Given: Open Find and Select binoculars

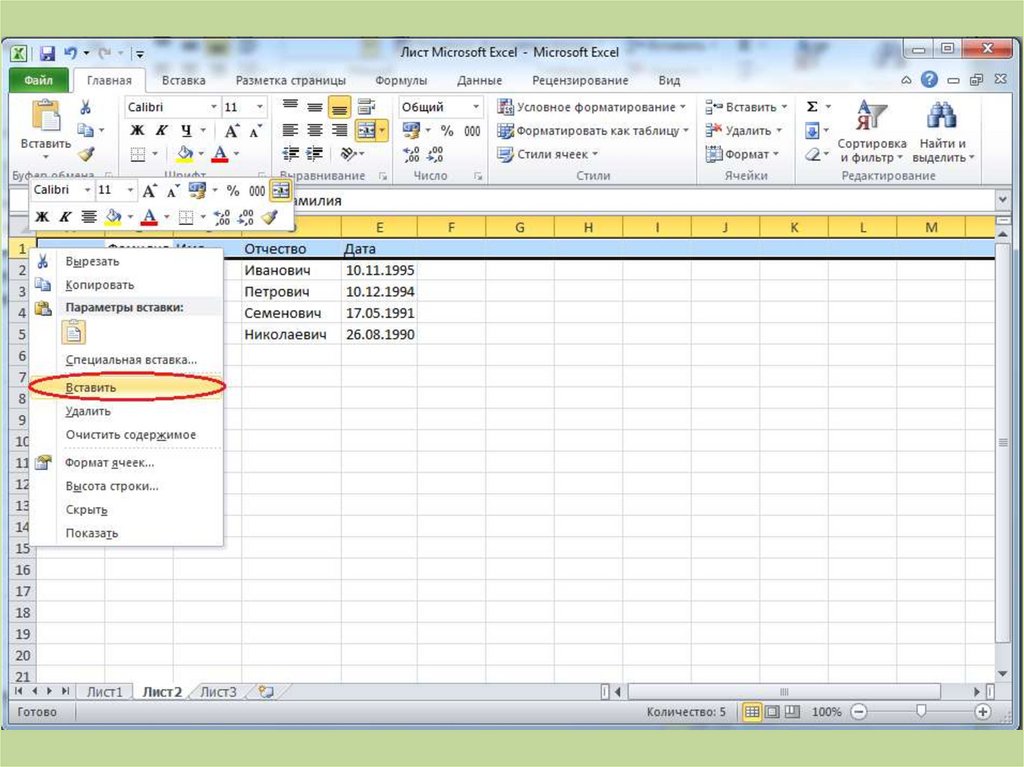Looking at the screenshot, I should click(x=940, y=132).
